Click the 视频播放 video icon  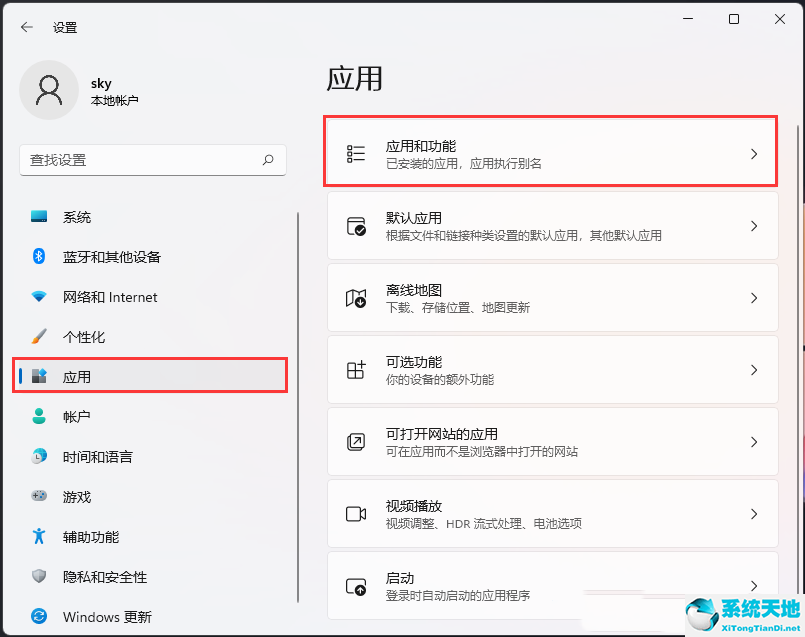[x=355, y=513]
